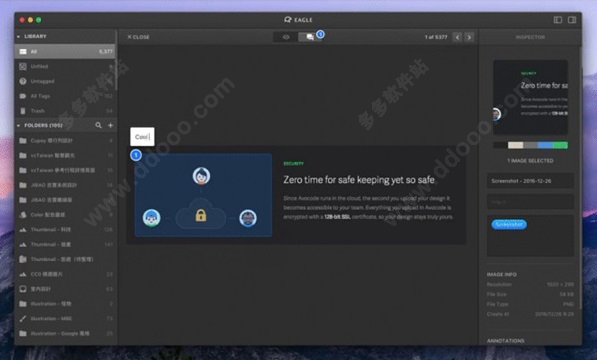Open the Cupoy folder
This screenshot has width=597, height=360.
(65, 140)
